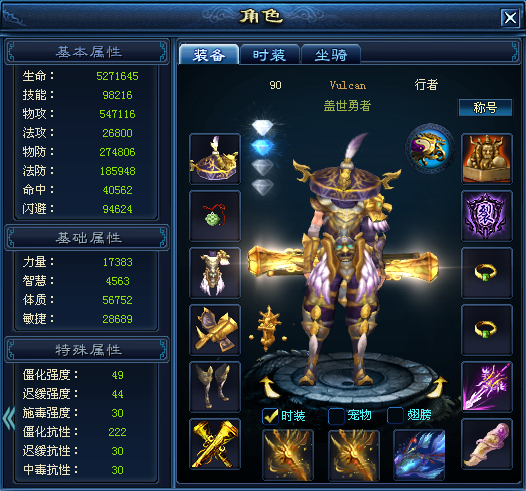Open the 称号 title button
This screenshot has width=526, height=491.
(485, 108)
